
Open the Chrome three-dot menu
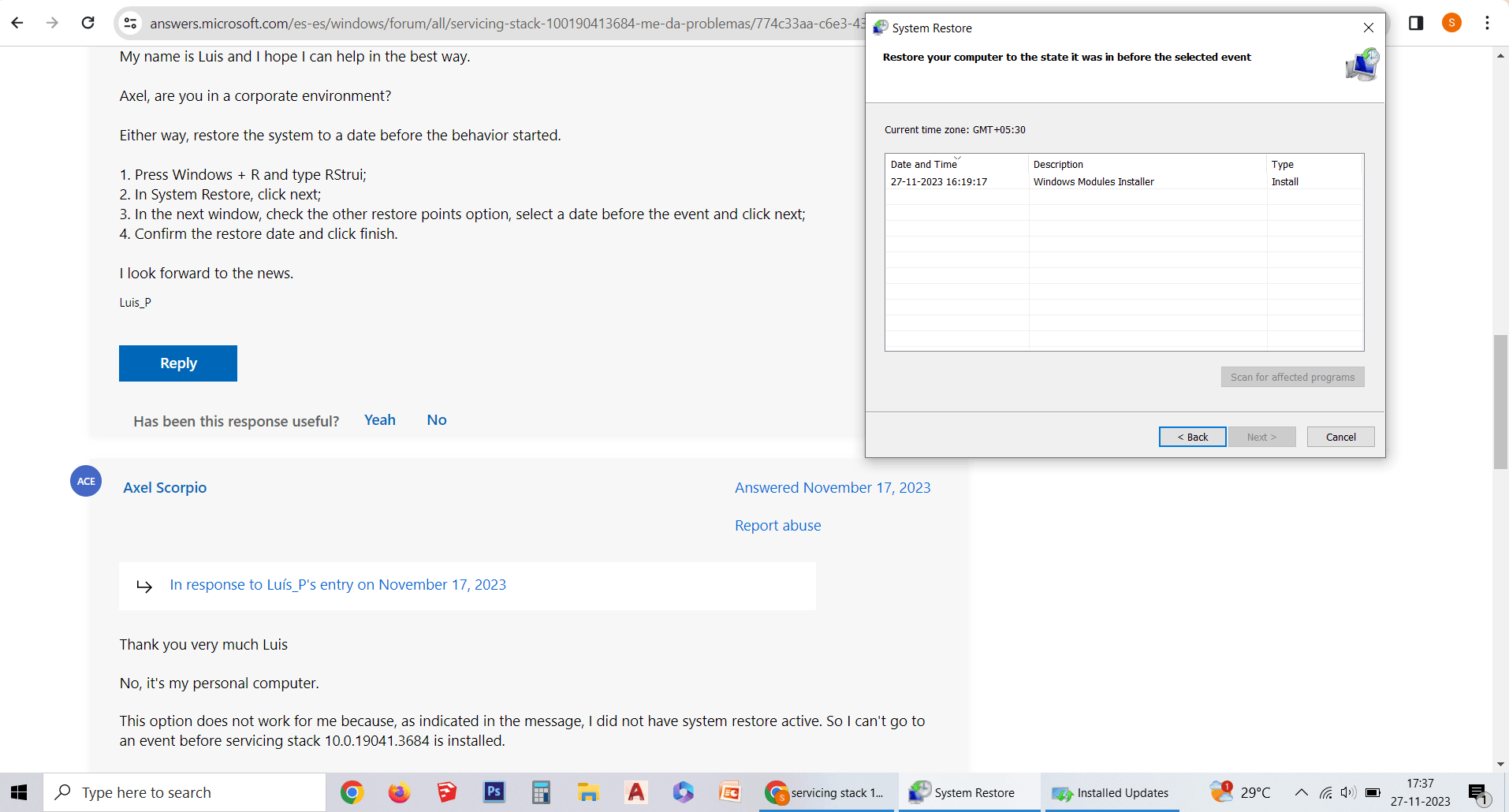(x=1488, y=23)
